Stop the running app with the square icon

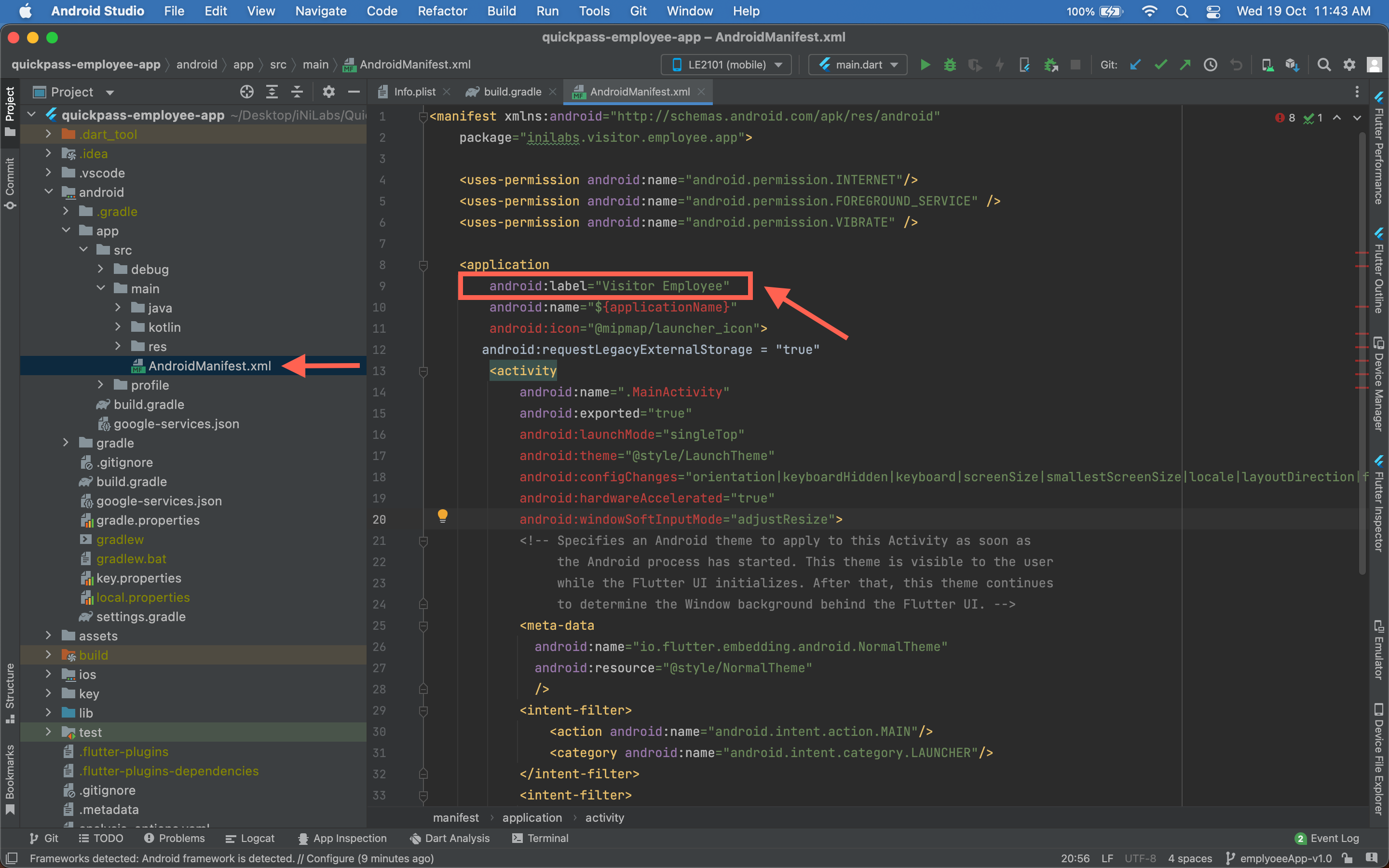pyautogui.click(x=1076, y=64)
